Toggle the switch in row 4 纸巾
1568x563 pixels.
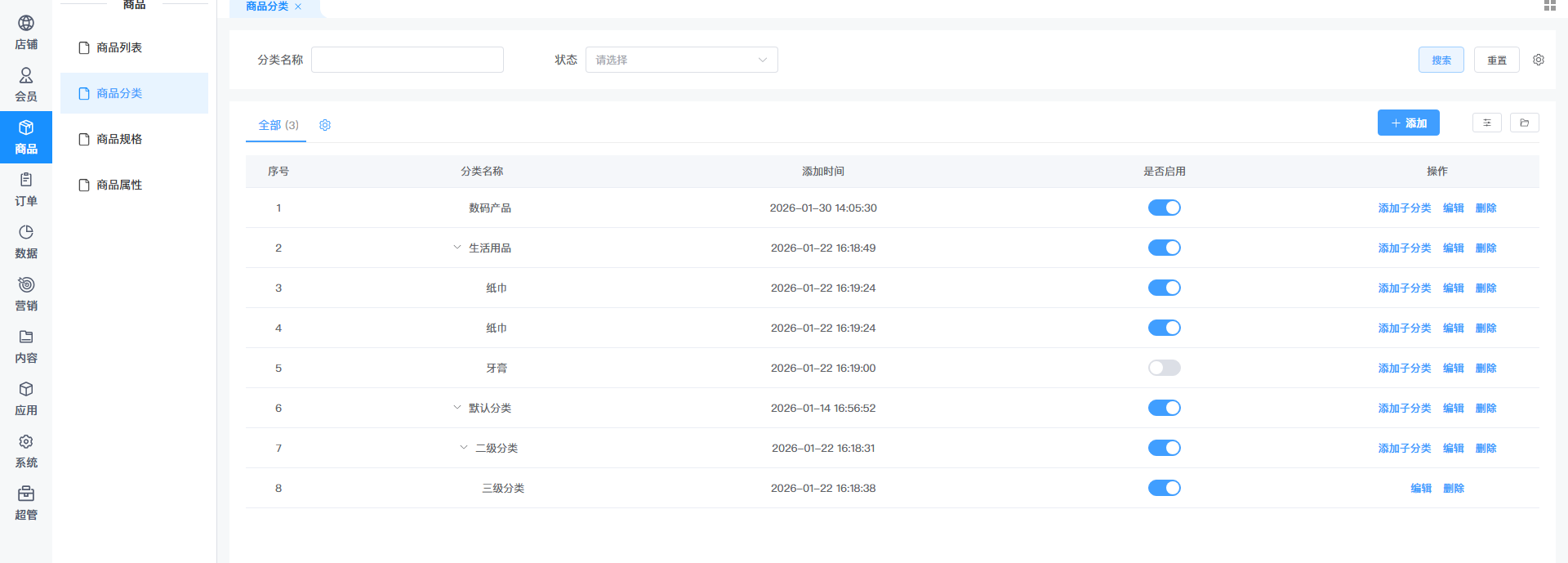coord(1165,328)
